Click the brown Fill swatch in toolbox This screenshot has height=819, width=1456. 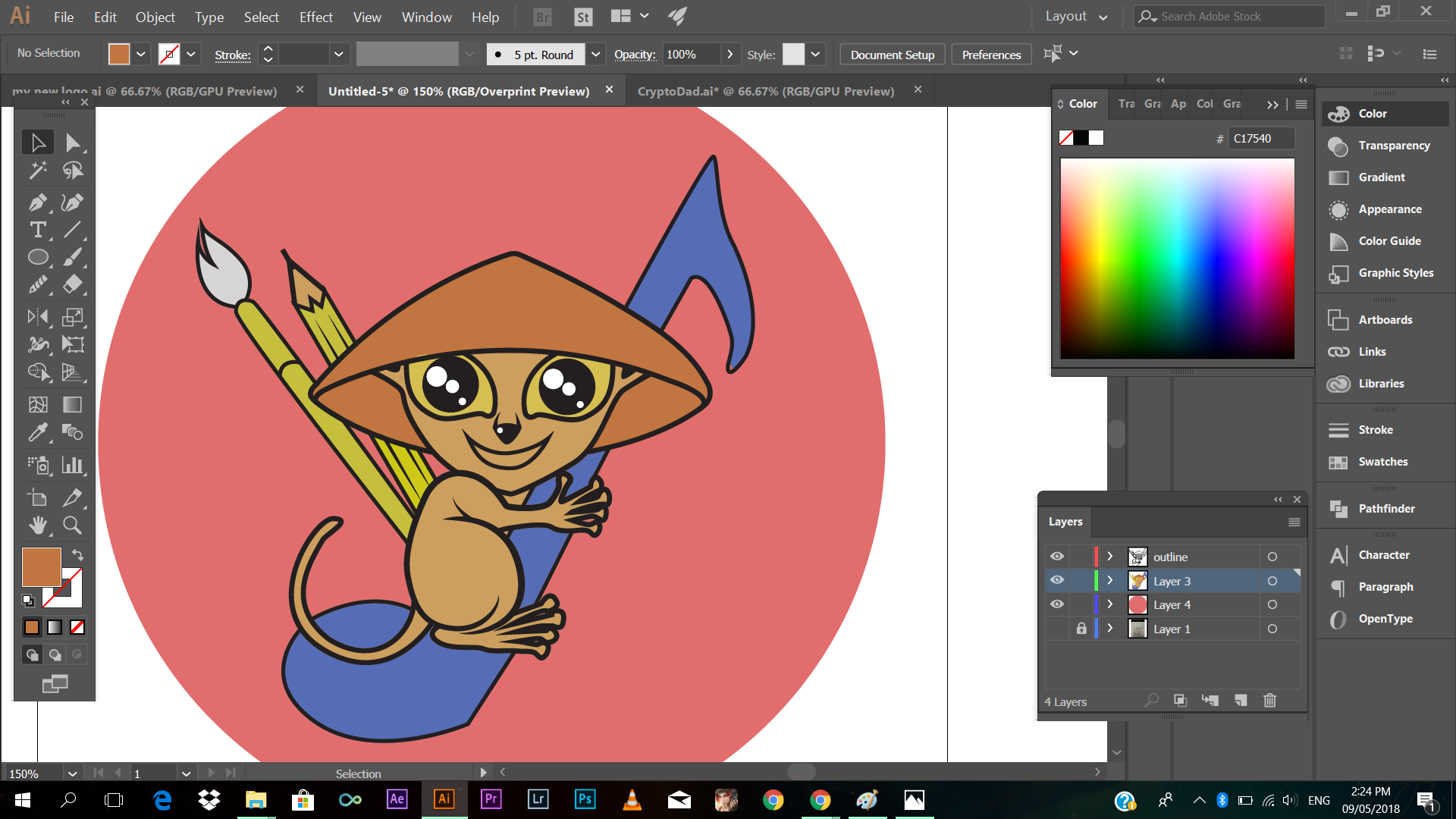point(41,566)
